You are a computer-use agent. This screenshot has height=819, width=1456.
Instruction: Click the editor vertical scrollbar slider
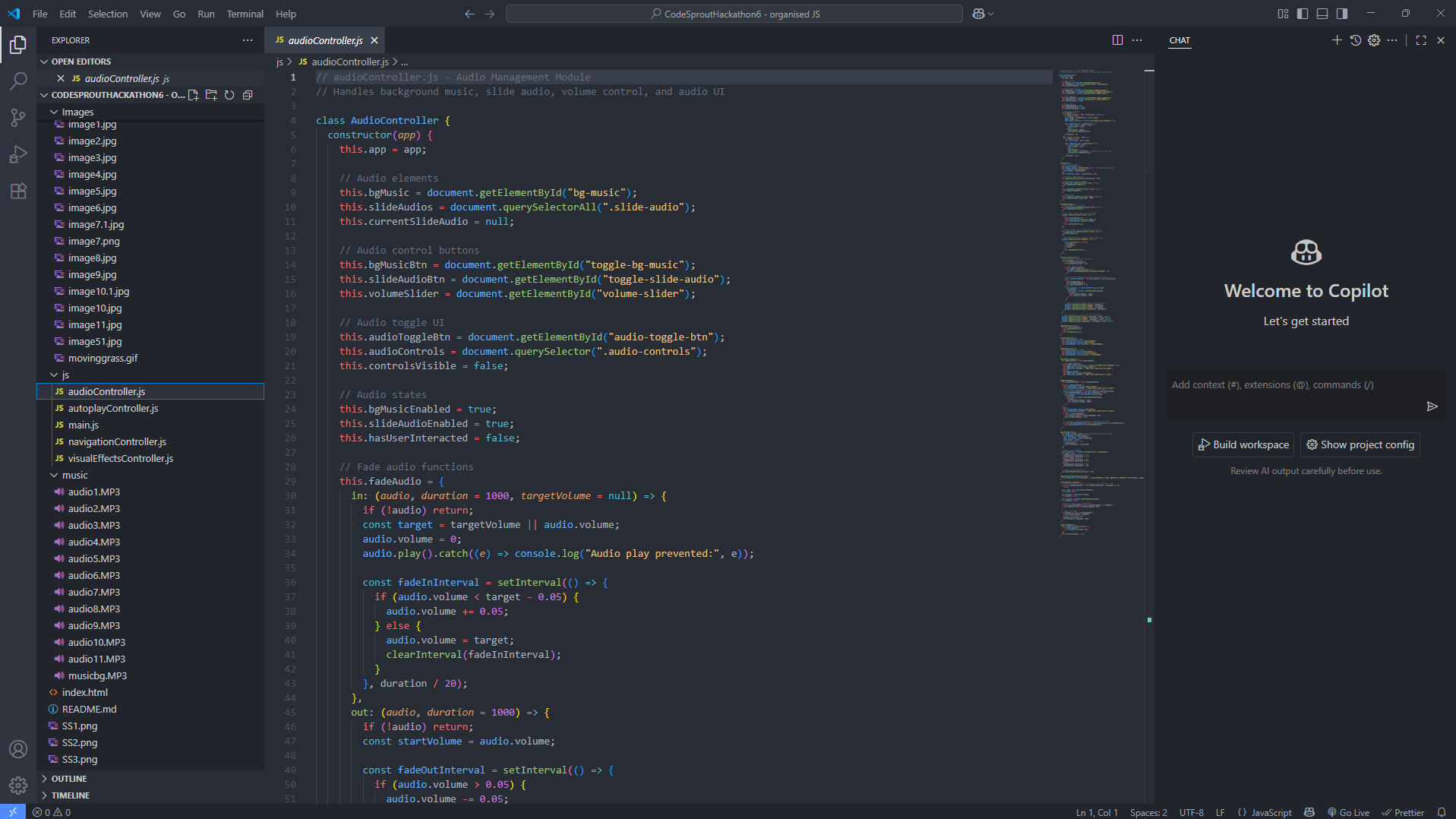pyautogui.click(x=1149, y=122)
